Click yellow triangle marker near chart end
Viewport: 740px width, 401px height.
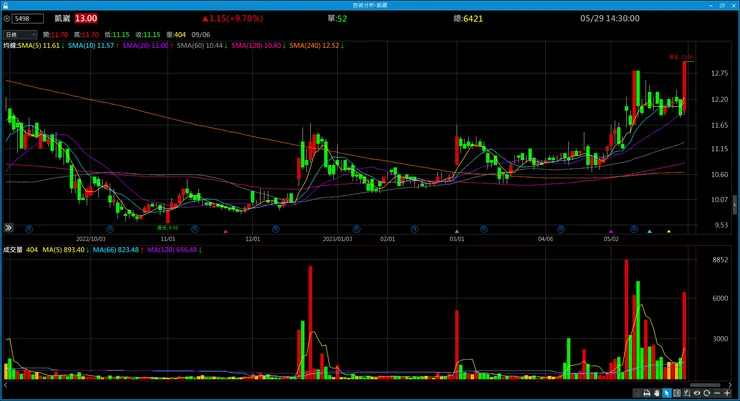(x=669, y=232)
